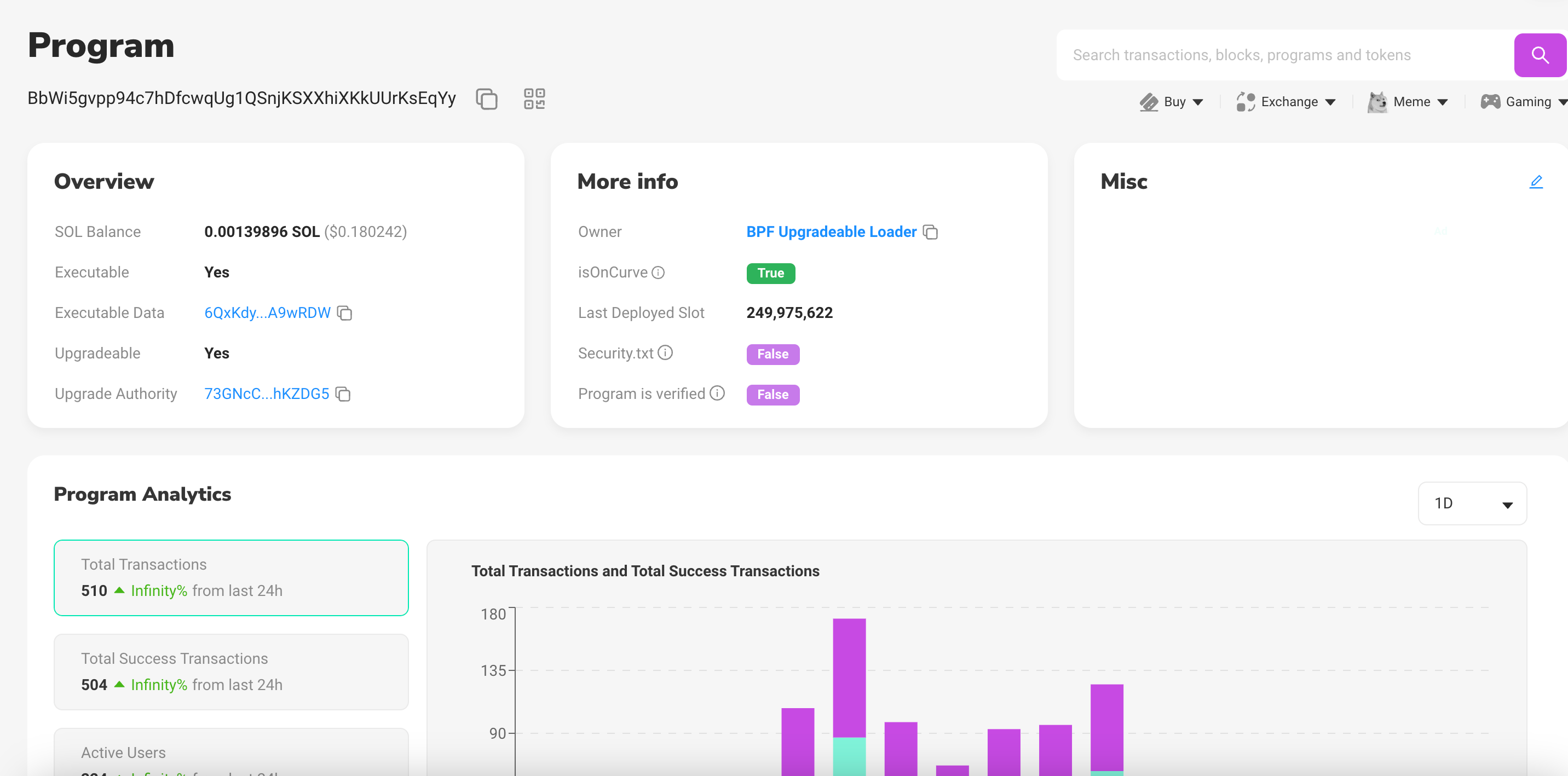1568x776 pixels.
Task: Open the Exchange dropdown menu
Action: point(1286,102)
